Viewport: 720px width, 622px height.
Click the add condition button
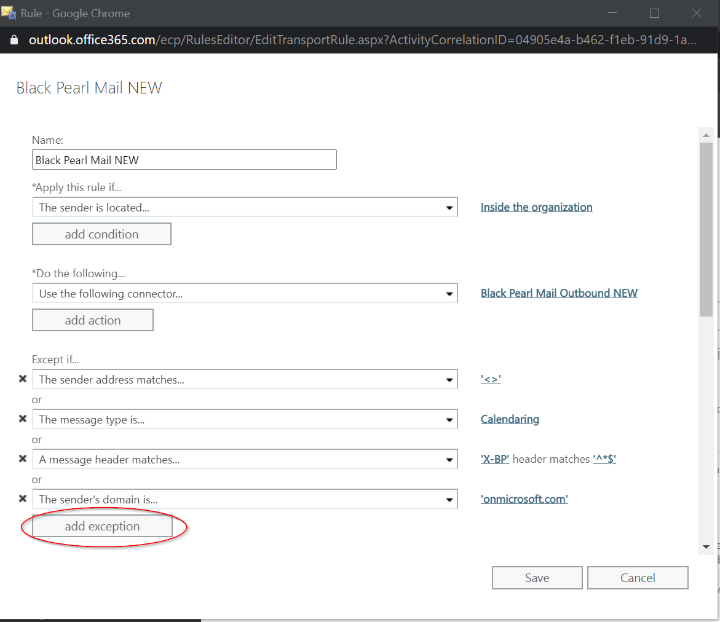101,234
